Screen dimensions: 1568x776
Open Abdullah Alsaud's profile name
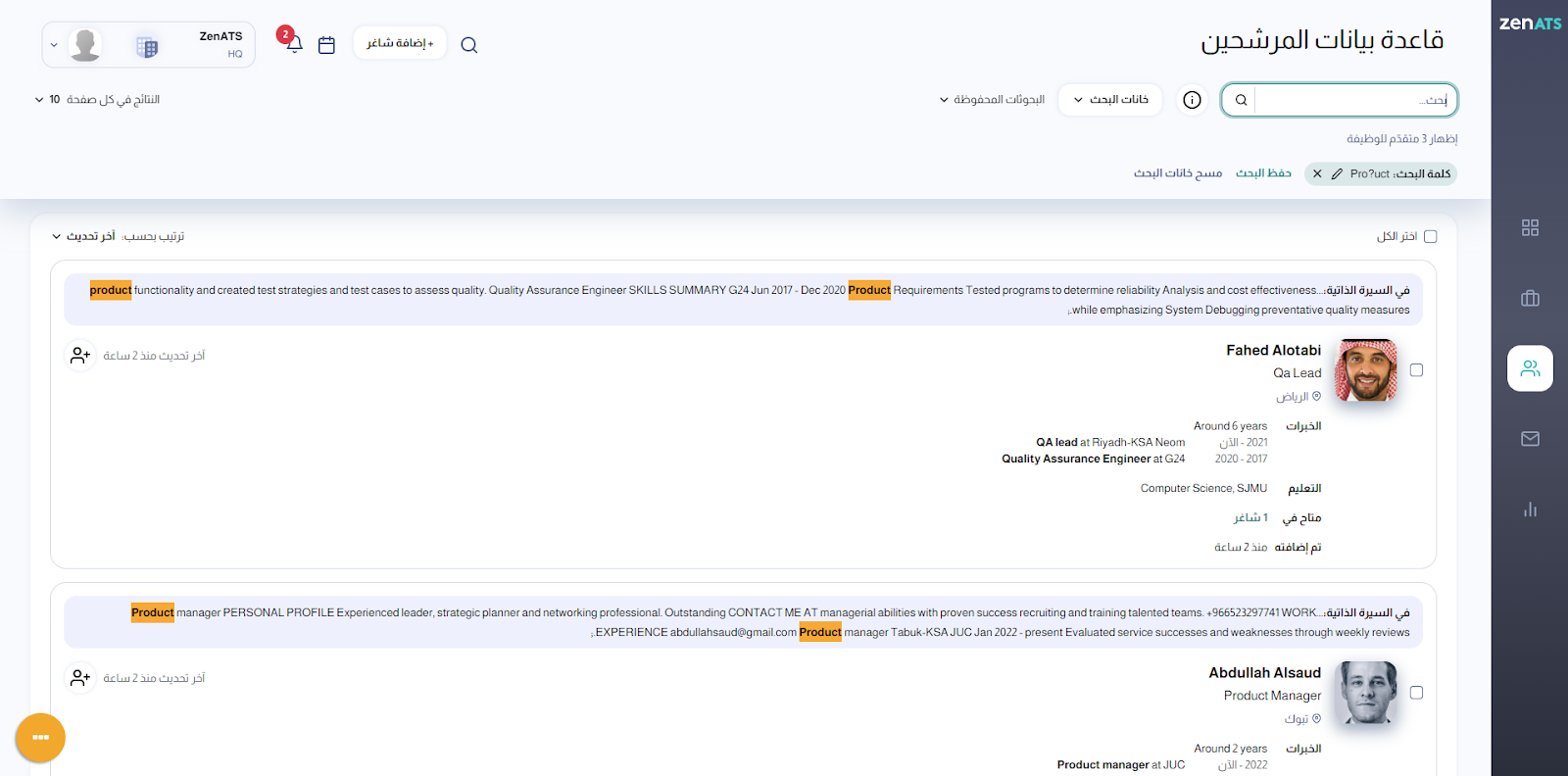(x=1264, y=673)
